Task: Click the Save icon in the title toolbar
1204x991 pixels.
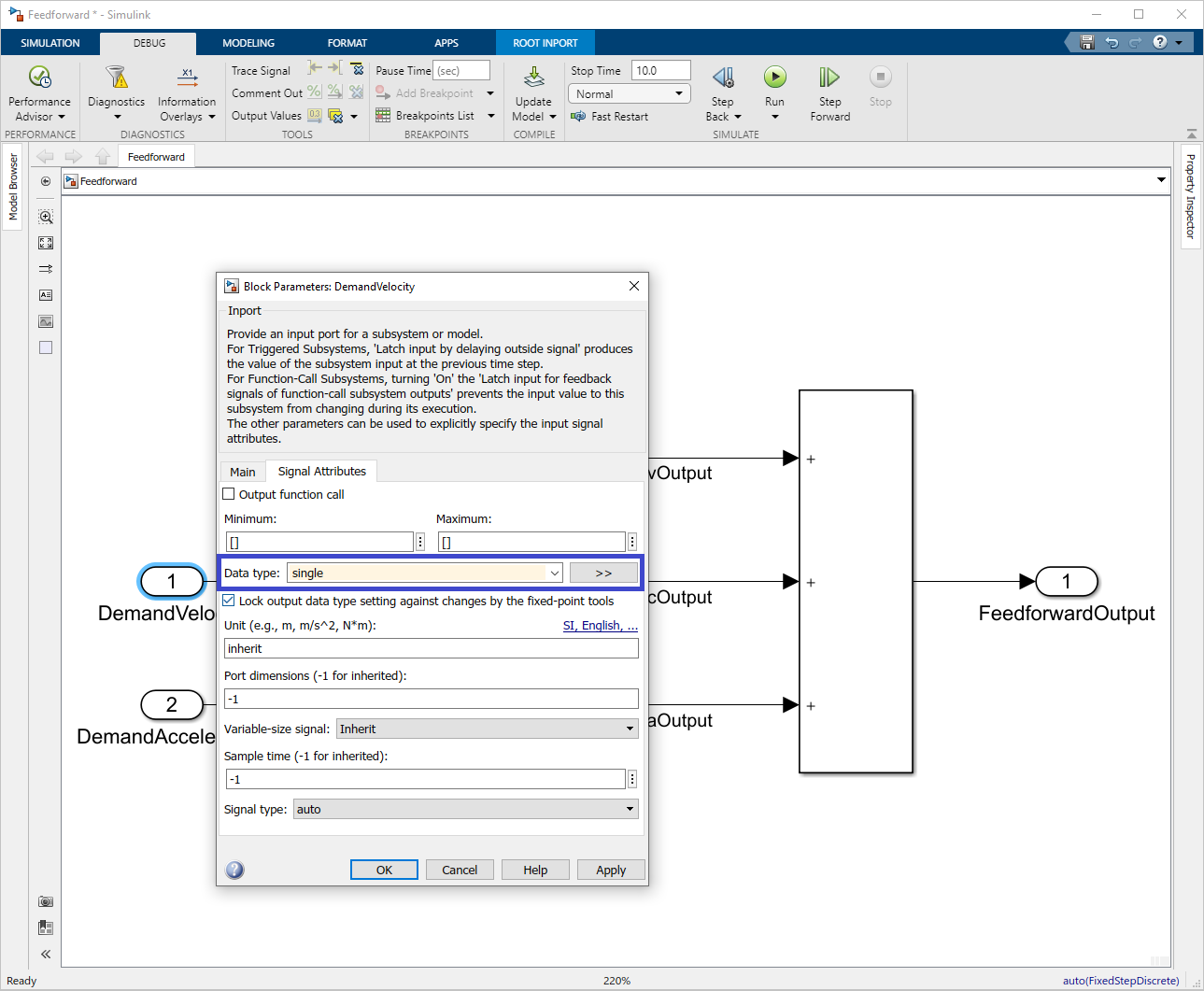Action: pos(1086,43)
